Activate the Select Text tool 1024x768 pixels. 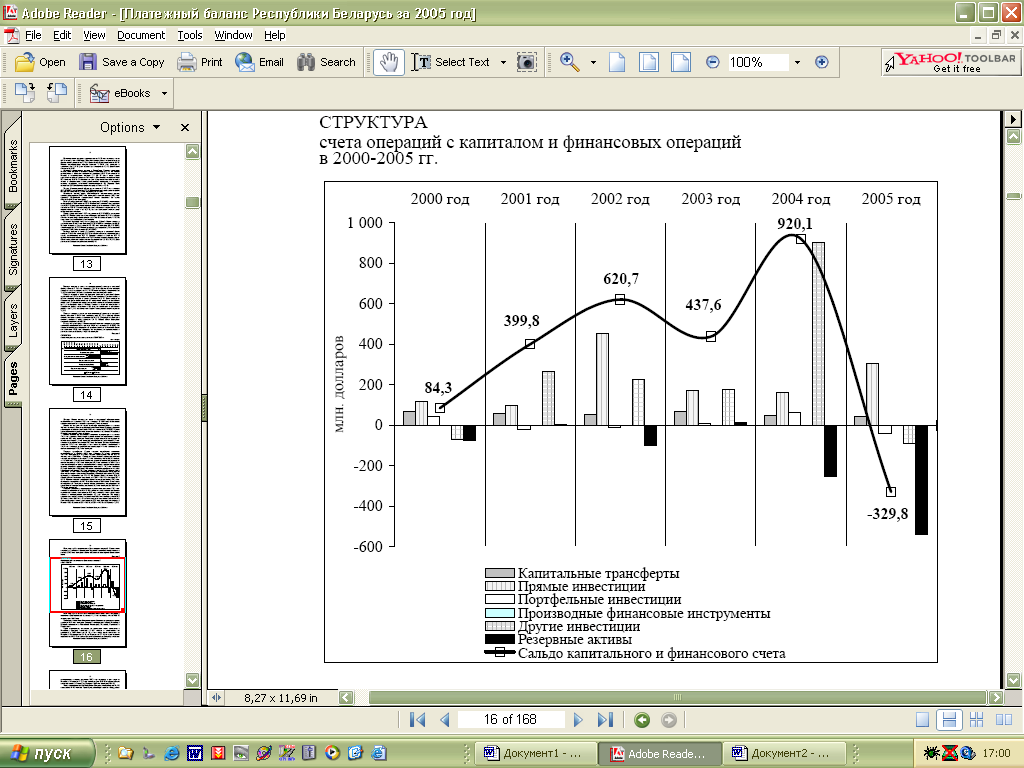[x=451, y=62]
